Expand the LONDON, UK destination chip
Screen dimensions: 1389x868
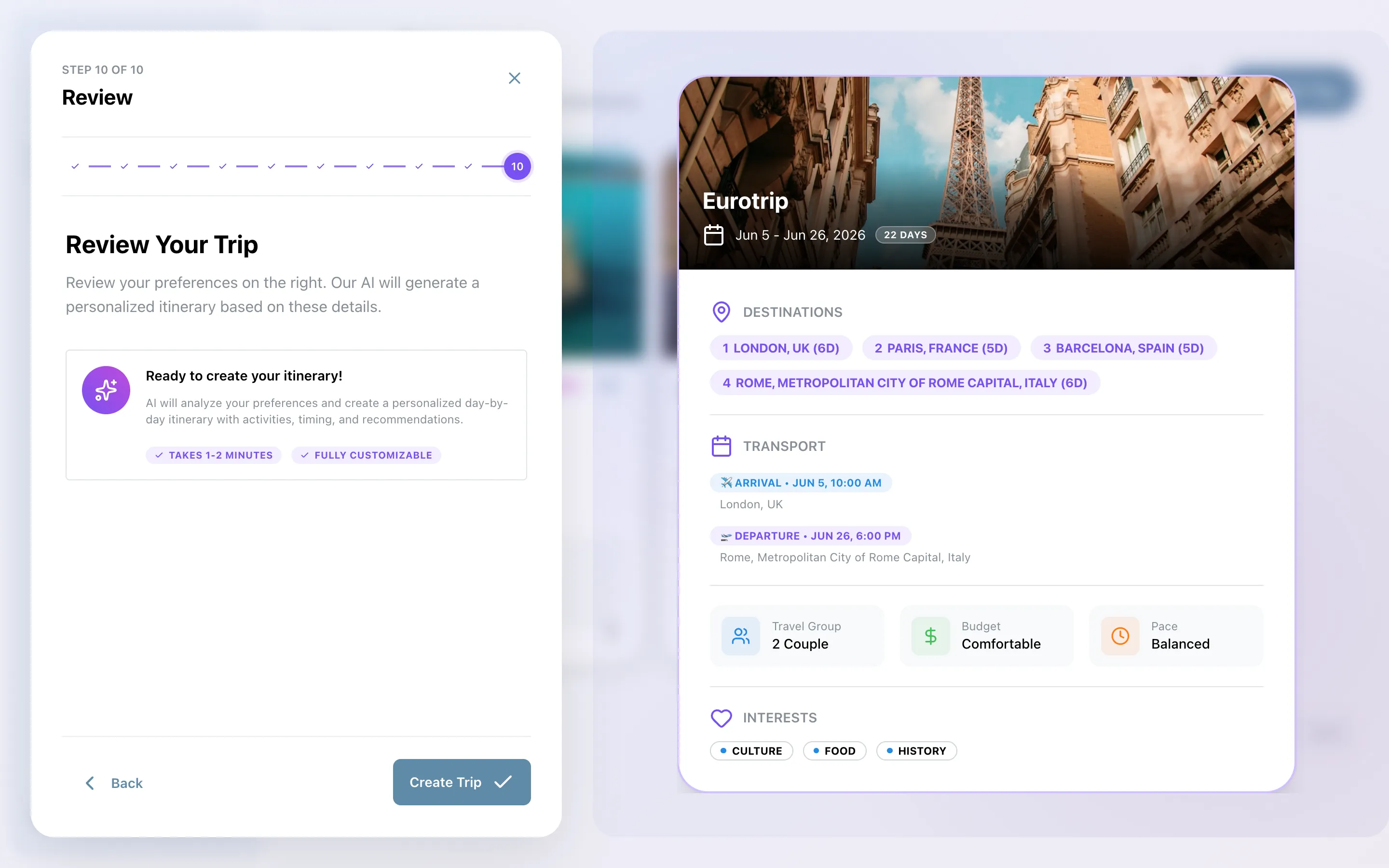(781, 348)
